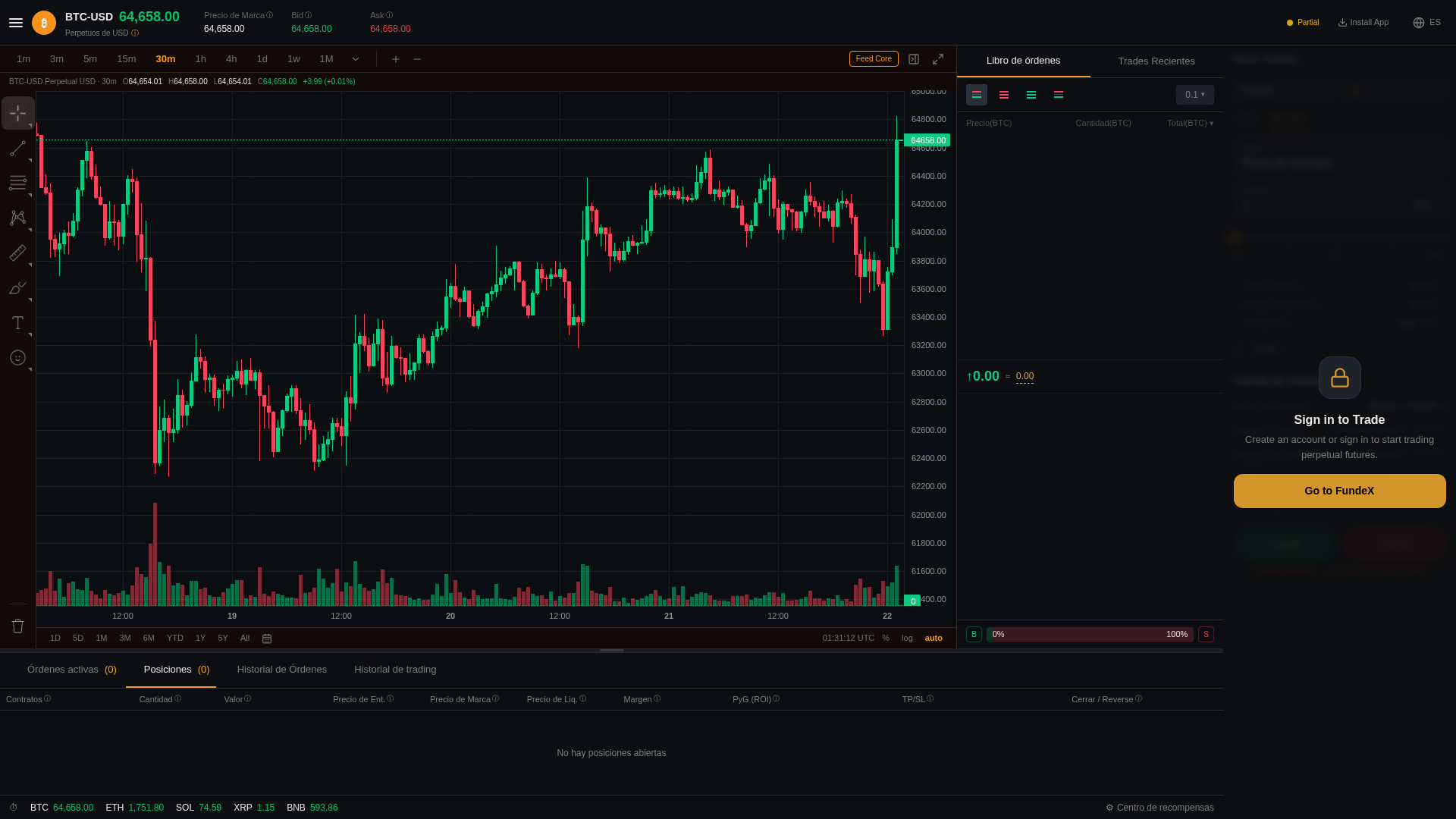
Task: Open the 0.1 price grouping dropdown
Action: pos(1195,95)
